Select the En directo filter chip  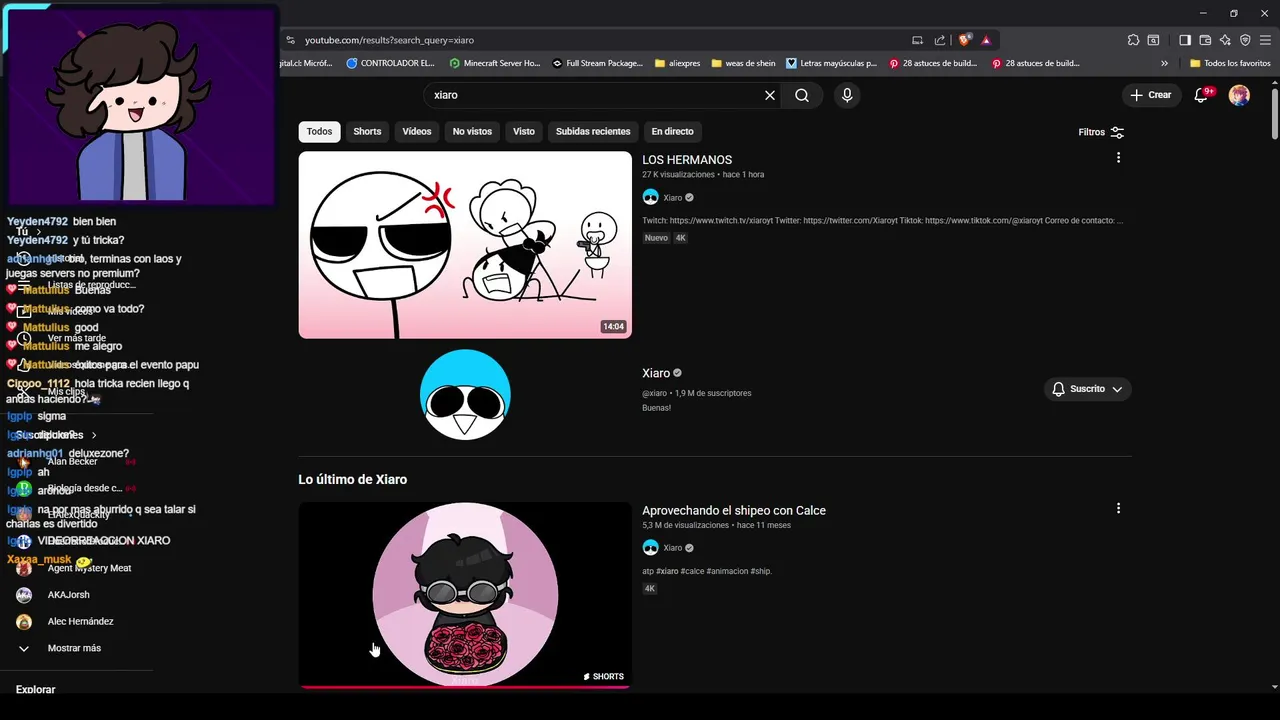(672, 132)
